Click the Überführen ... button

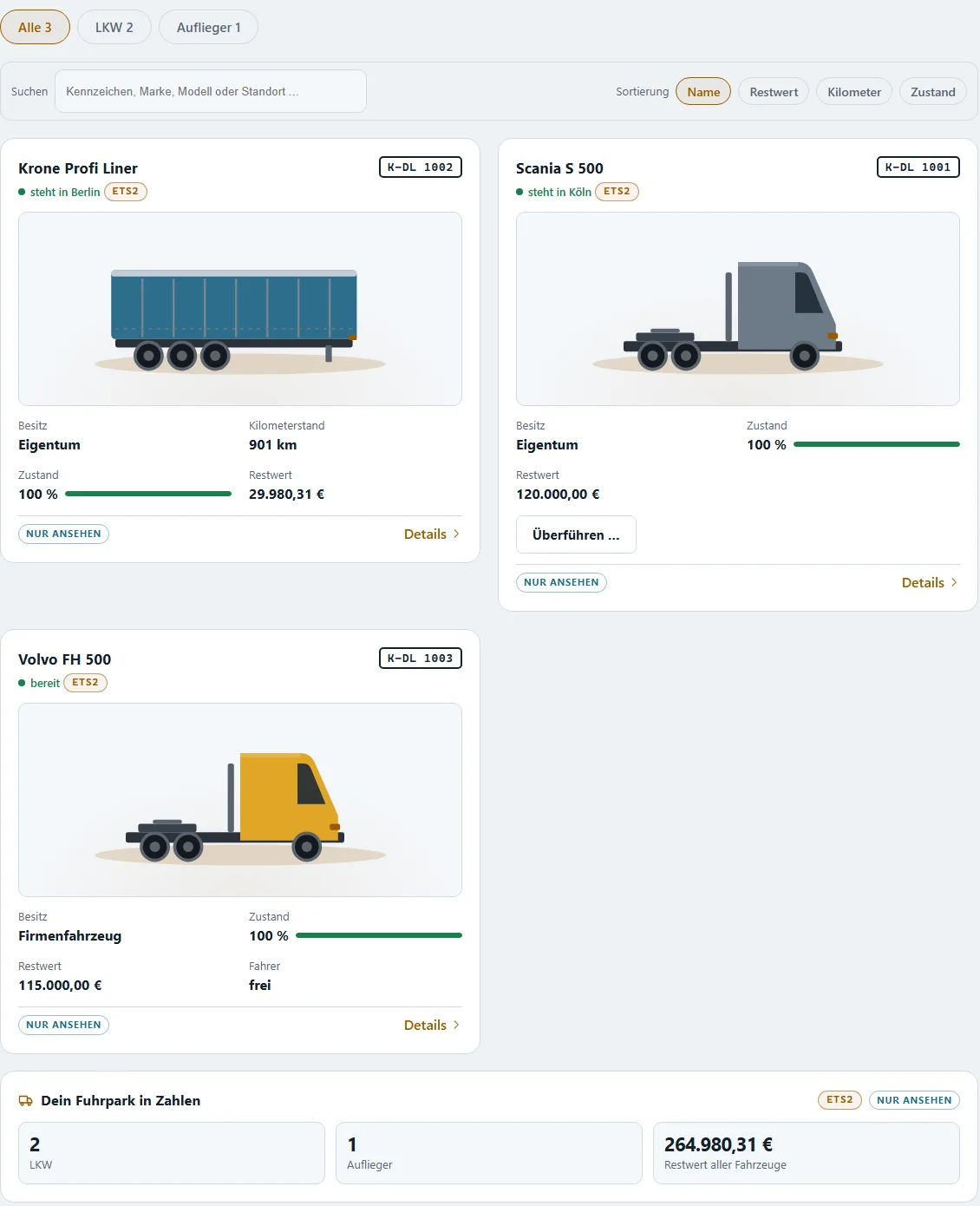click(x=576, y=534)
